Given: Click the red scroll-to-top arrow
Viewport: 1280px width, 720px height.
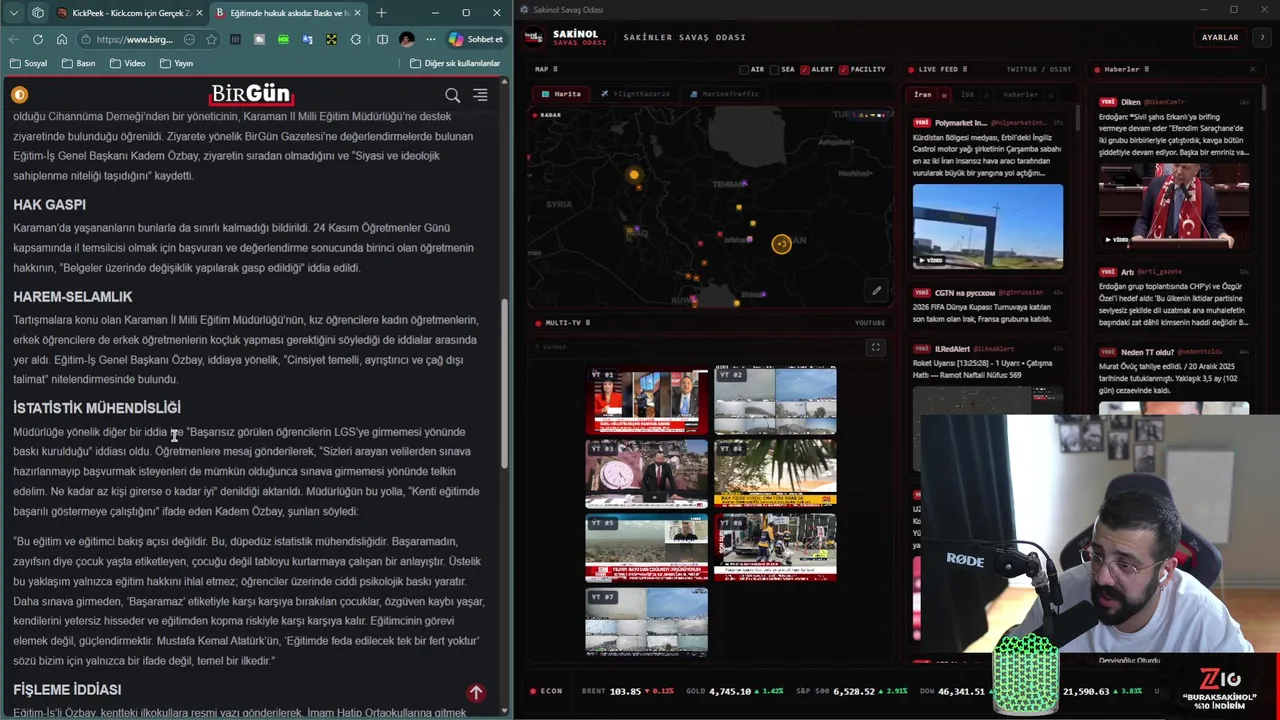Looking at the screenshot, I should tap(476, 692).
